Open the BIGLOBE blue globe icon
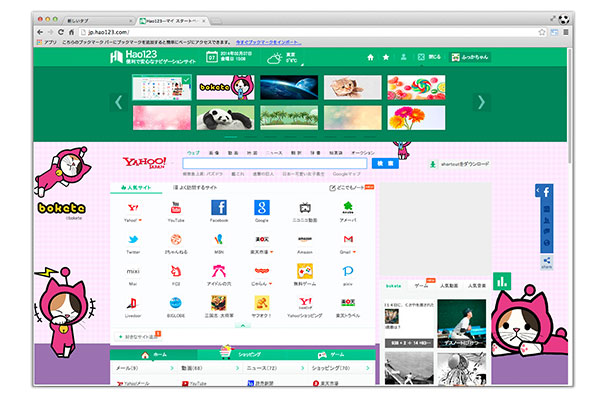This screenshot has height=400, width=600. coord(176,303)
